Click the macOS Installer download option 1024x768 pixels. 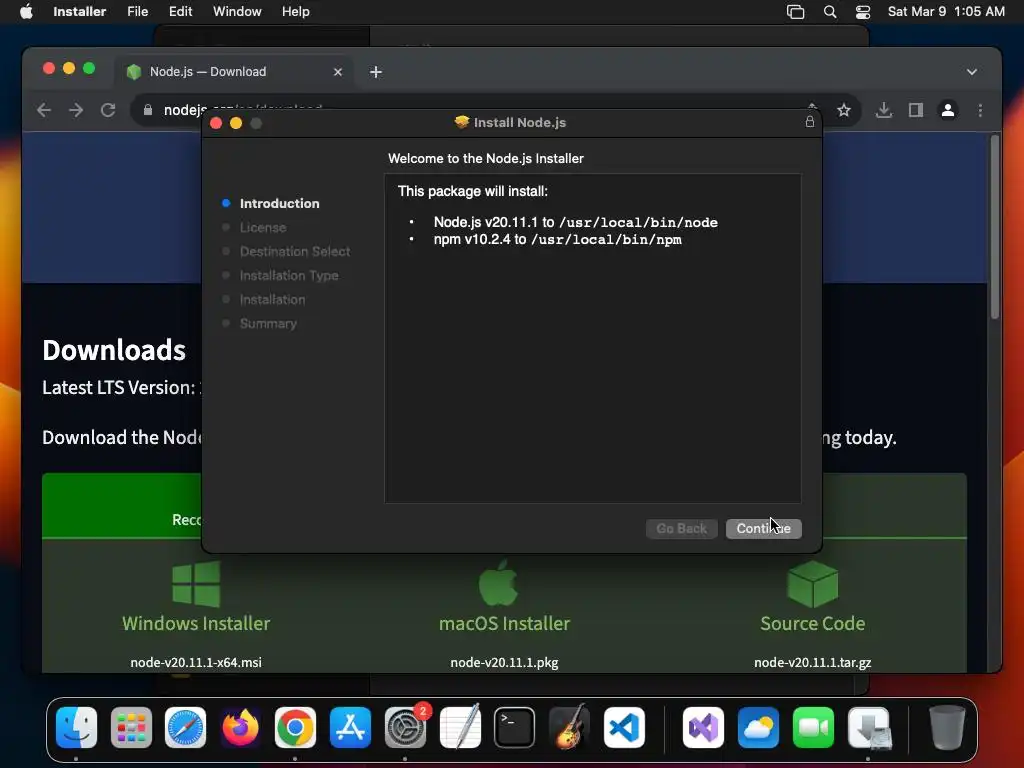tap(504, 623)
